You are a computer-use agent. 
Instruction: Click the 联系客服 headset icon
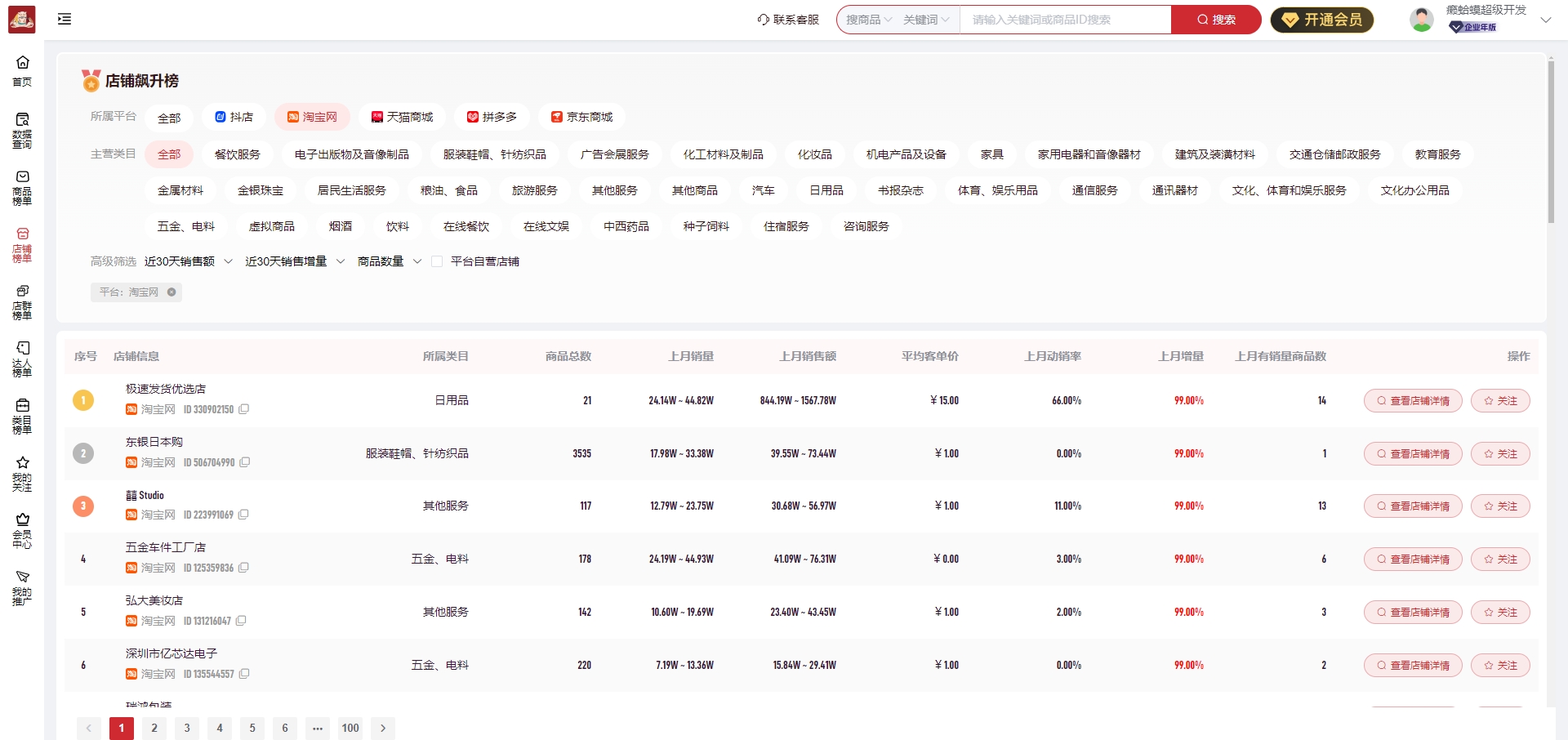tap(762, 20)
